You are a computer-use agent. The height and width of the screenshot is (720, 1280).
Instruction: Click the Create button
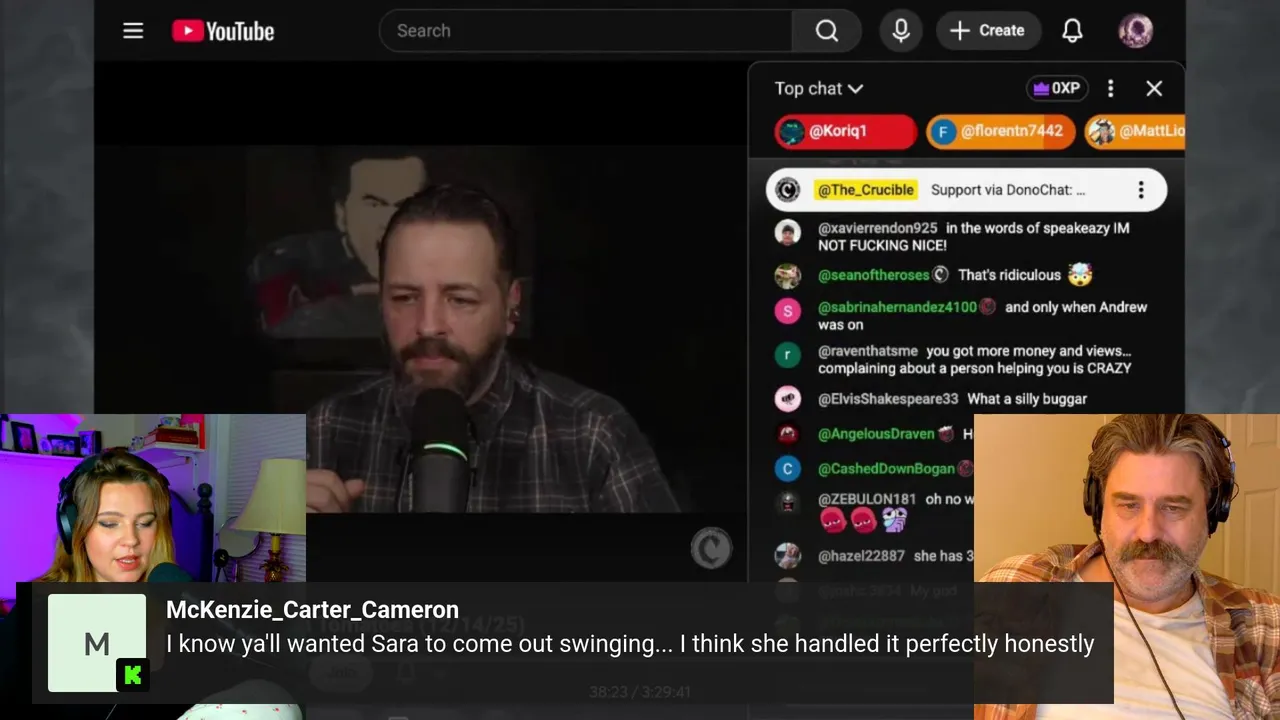988,31
